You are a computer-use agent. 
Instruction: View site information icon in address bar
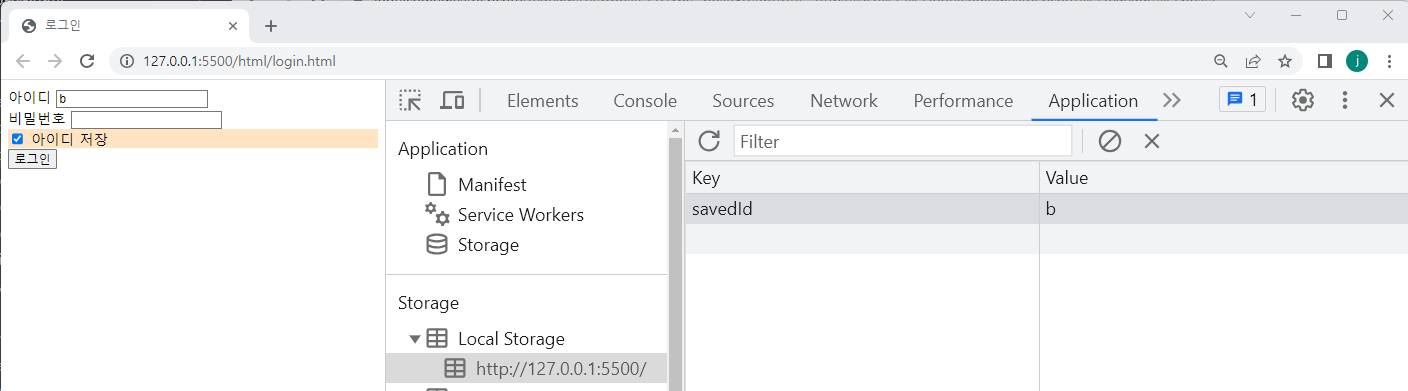coord(127,61)
